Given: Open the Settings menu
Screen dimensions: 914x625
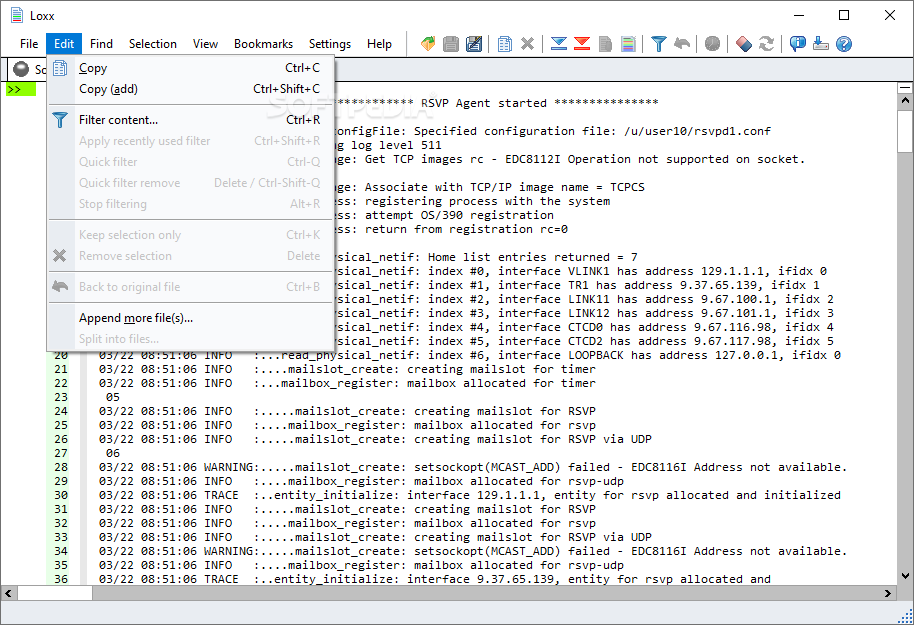Looking at the screenshot, I should pos(329,44).
